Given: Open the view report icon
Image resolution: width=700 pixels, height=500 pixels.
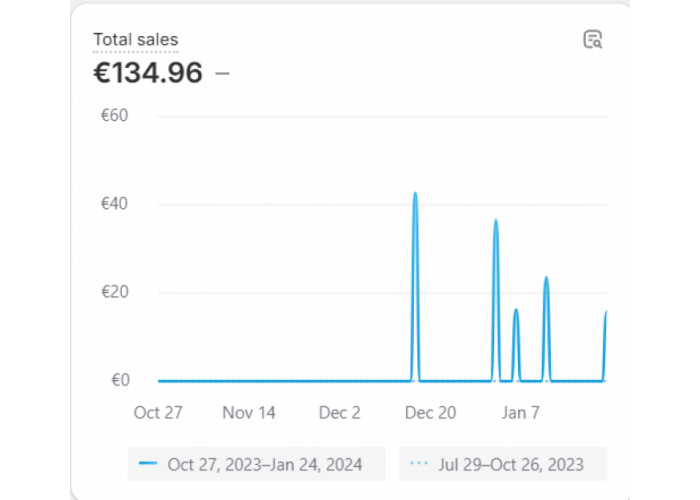Looking at the screenshot, I should (593, 39).
